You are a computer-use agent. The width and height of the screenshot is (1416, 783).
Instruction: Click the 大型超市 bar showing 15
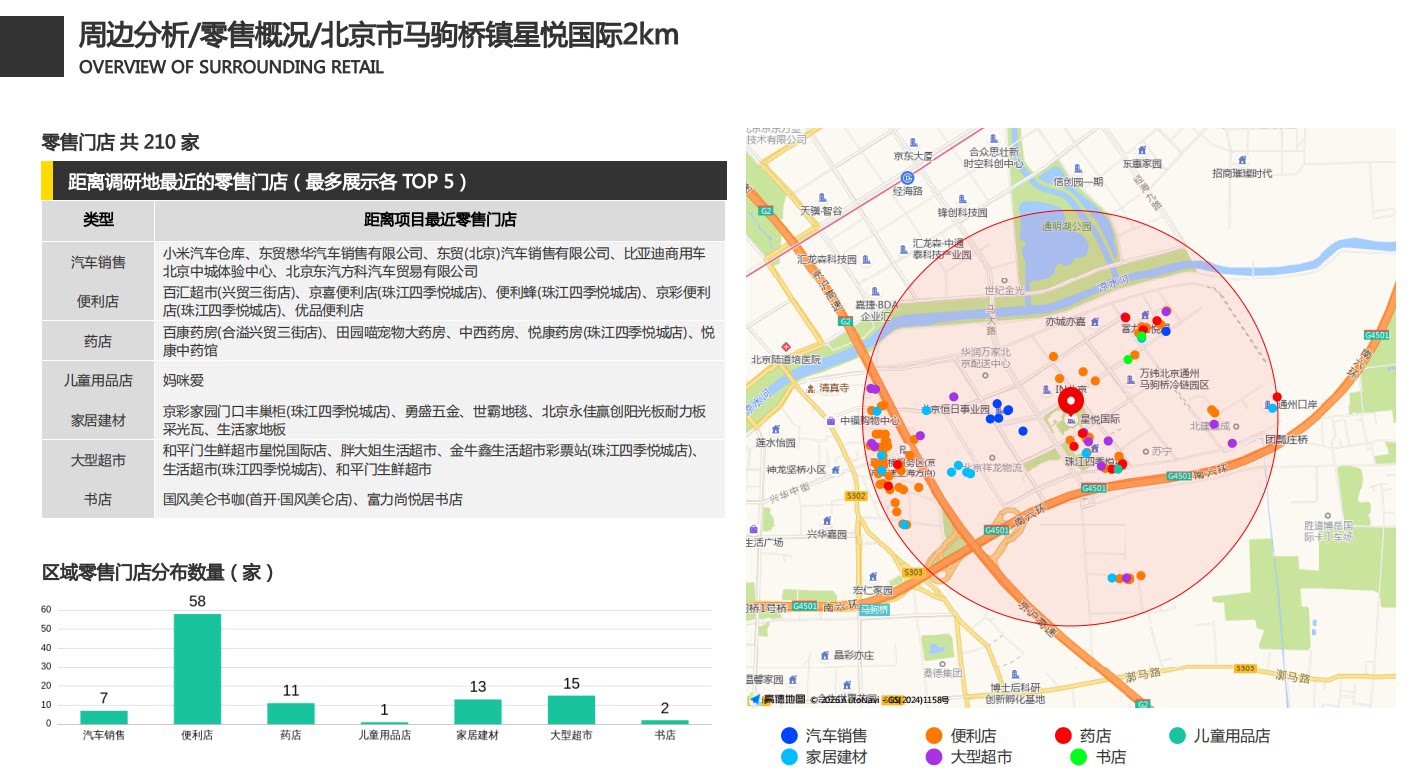point(571,710)
